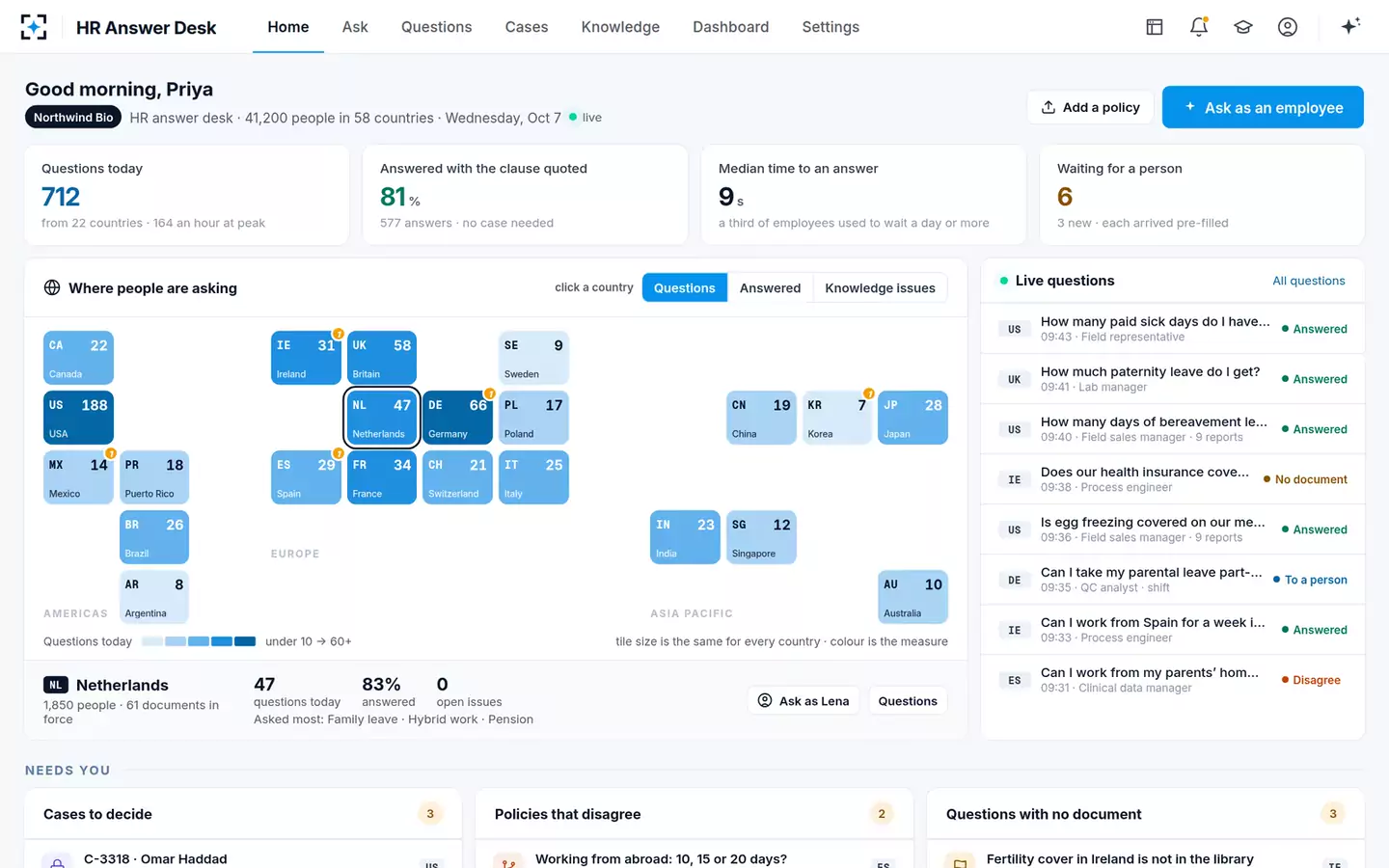This screenshot has height=868, width=1389.
Task: Click the darkest legend color swatch
Action: pos(245,641)
